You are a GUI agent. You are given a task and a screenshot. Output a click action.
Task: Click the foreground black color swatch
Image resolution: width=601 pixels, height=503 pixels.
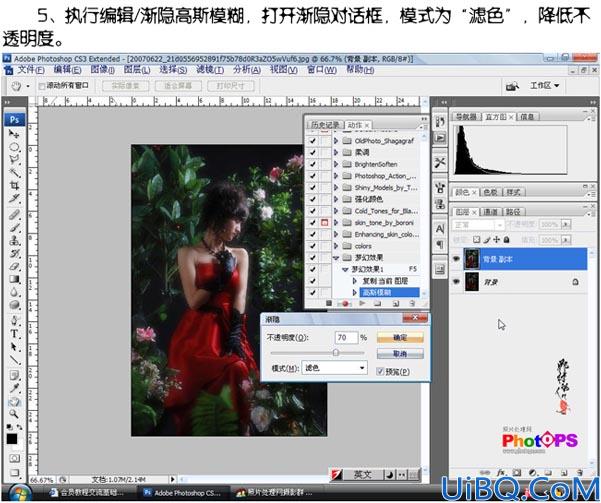pyautogui.click(x=11, y=439)
